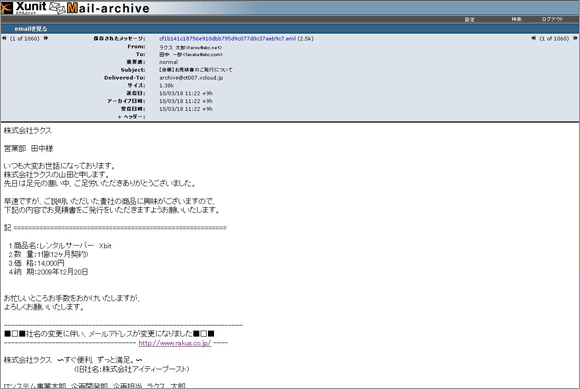Download the saved .eml message file link
The width and height of the screenshot is (580, 389).
tap(227, 38)
